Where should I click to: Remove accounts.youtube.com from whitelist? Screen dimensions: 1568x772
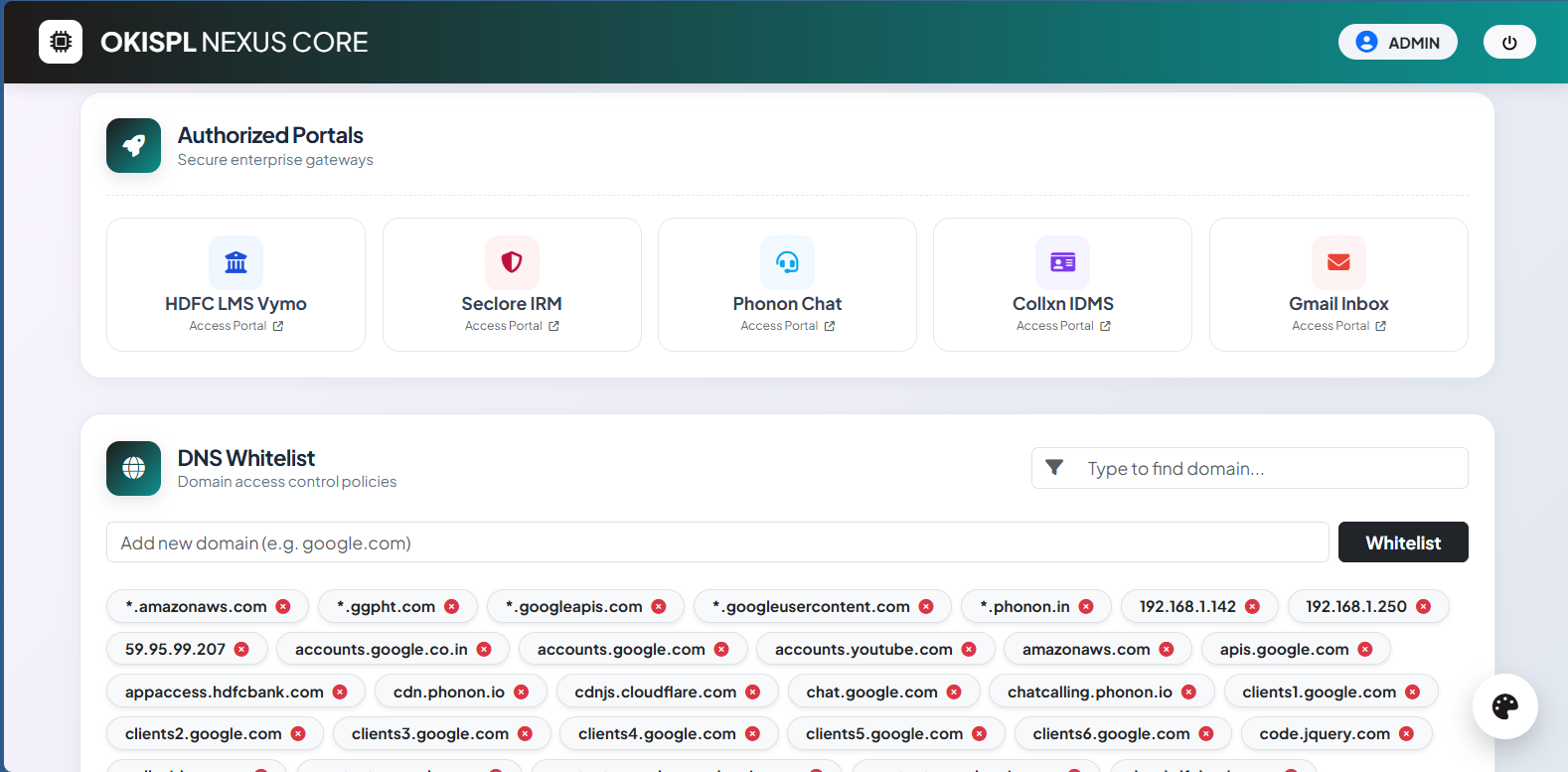pos(969,649)
